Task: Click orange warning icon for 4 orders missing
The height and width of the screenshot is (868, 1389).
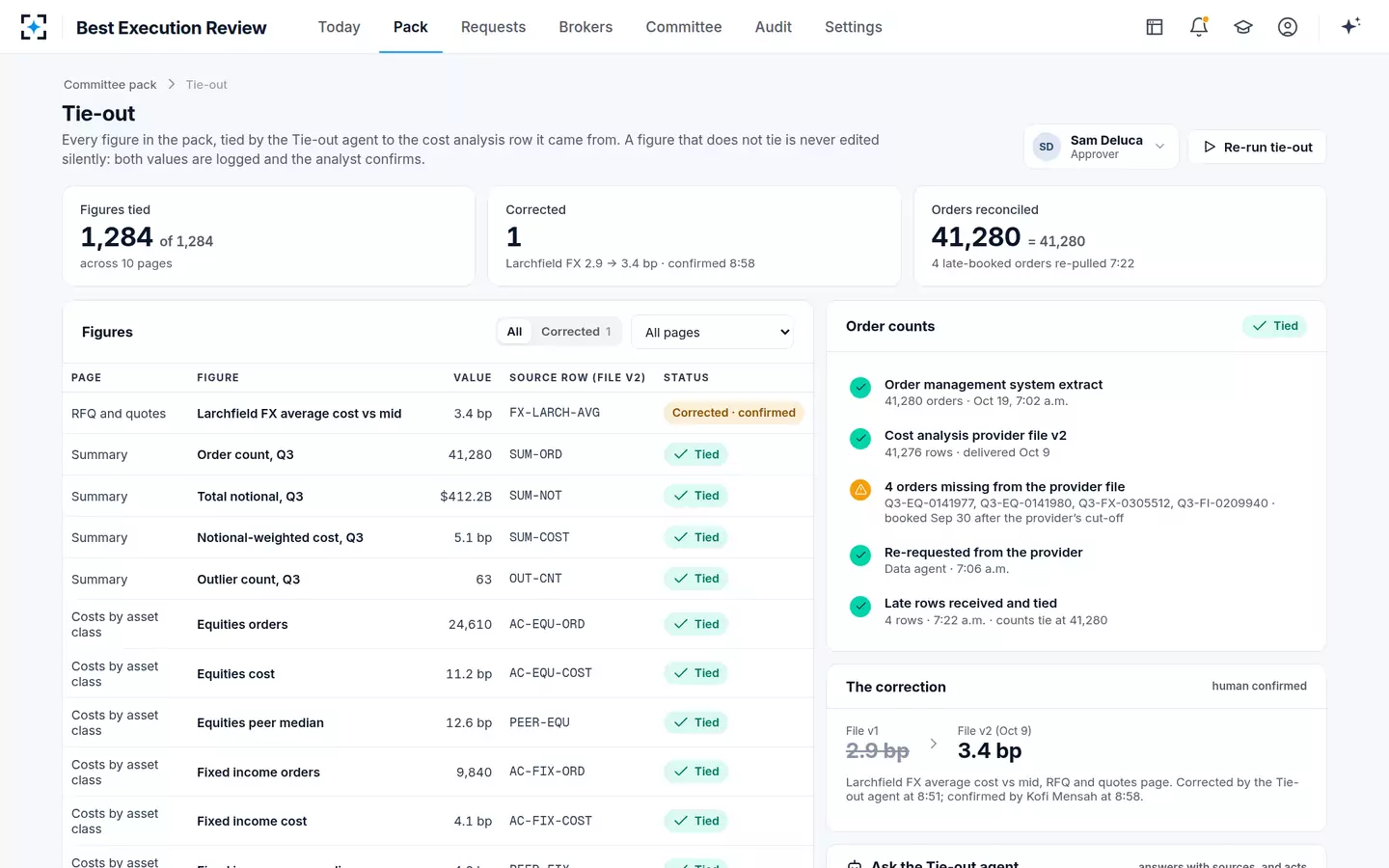Action: tap(860, 490)
